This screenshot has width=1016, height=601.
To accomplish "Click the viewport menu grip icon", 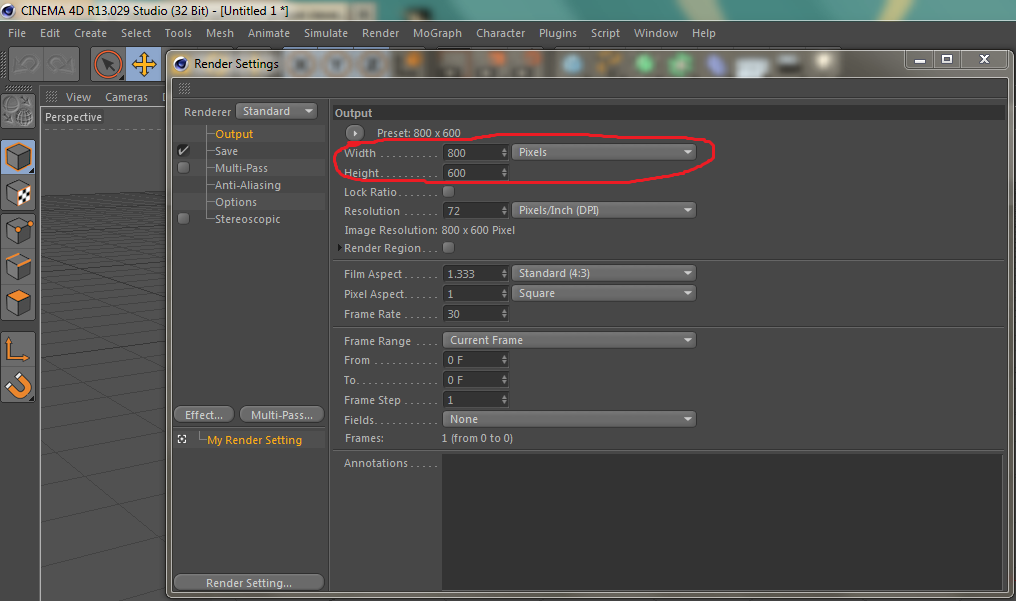I will point(52,96).
